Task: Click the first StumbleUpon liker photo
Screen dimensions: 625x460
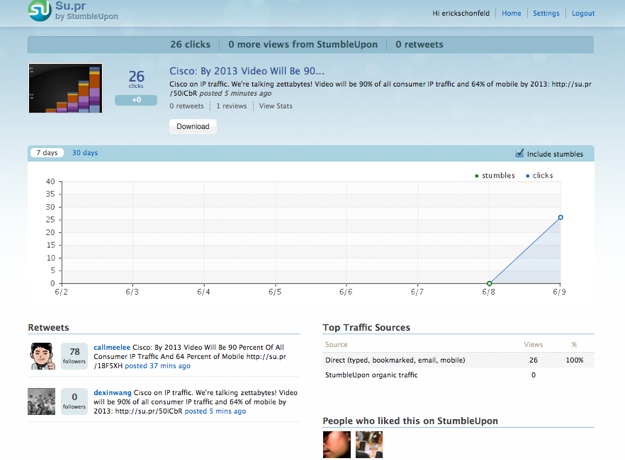Action: (x=337, y=444)
